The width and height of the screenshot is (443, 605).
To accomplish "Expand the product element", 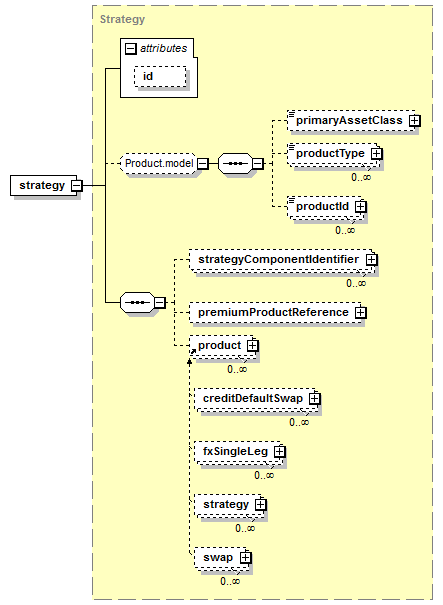I will (x=252, y=345).
